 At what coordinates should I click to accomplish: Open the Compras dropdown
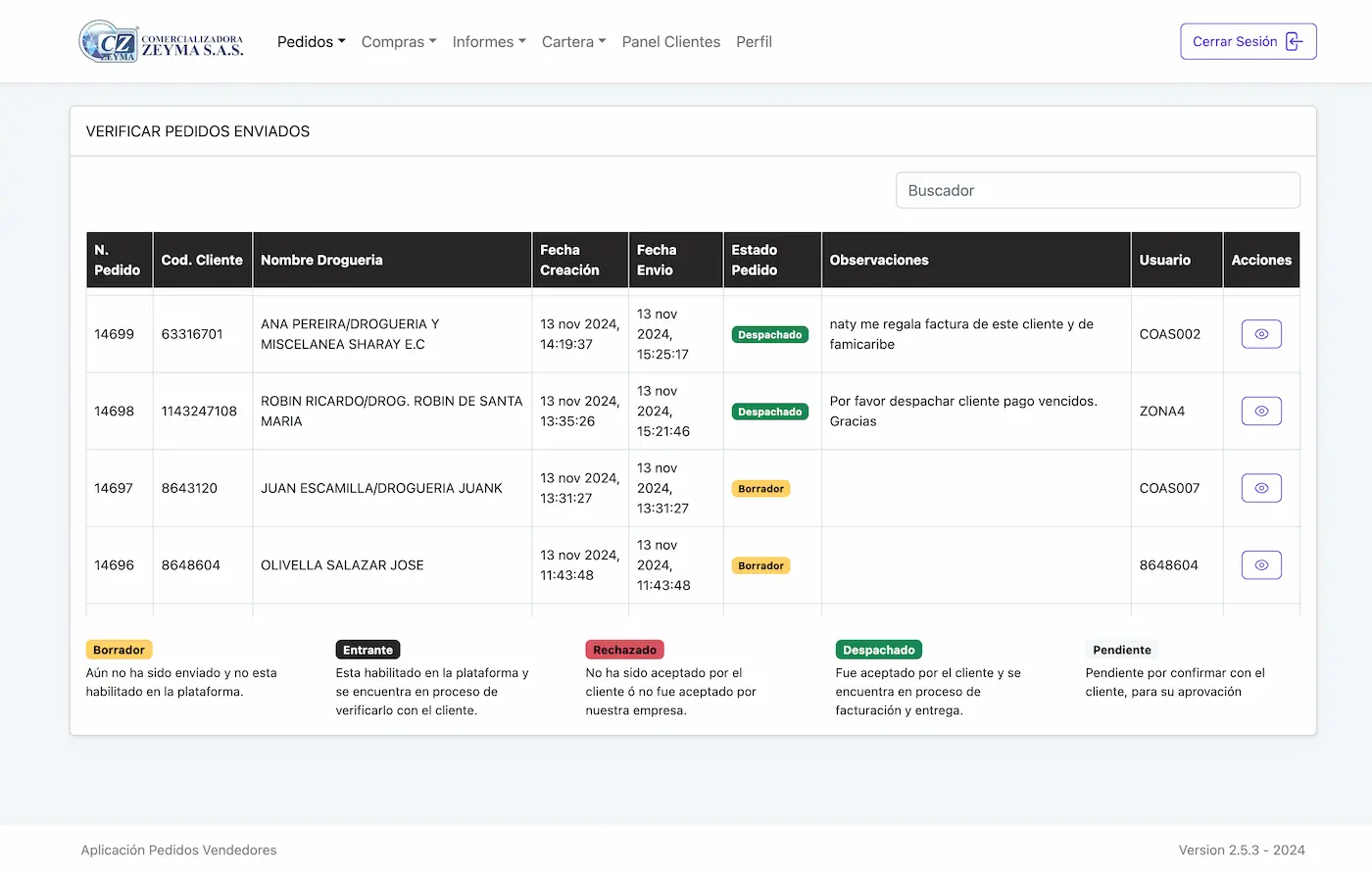coord(398,42)
